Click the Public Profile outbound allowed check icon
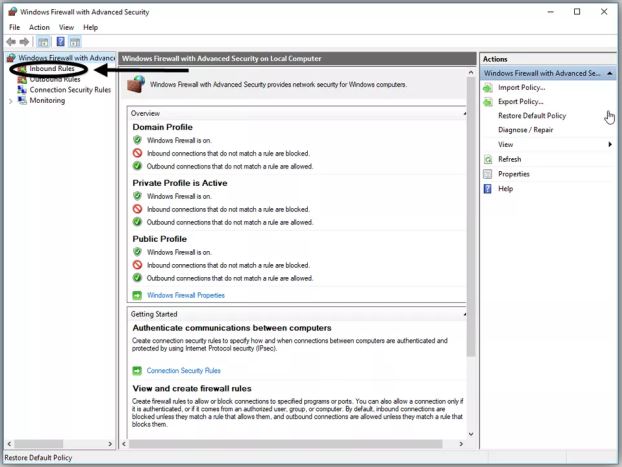622x467 pixels. 137,278
